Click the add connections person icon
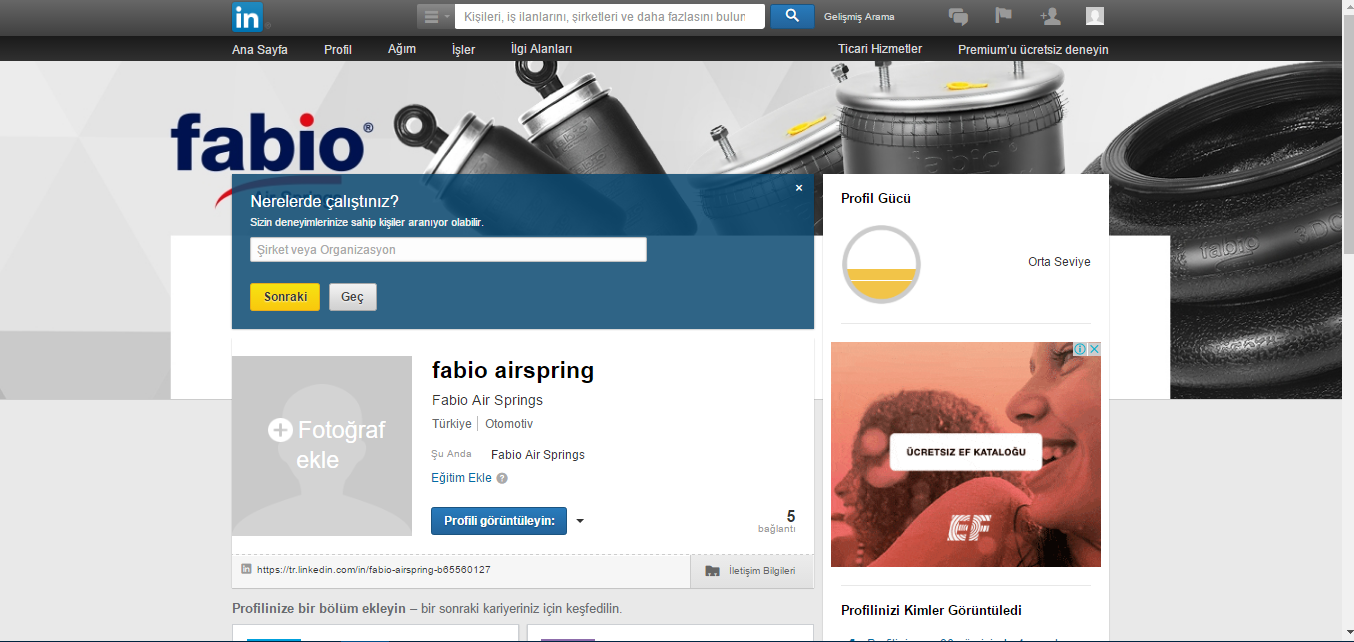 tap(1049, 16)
